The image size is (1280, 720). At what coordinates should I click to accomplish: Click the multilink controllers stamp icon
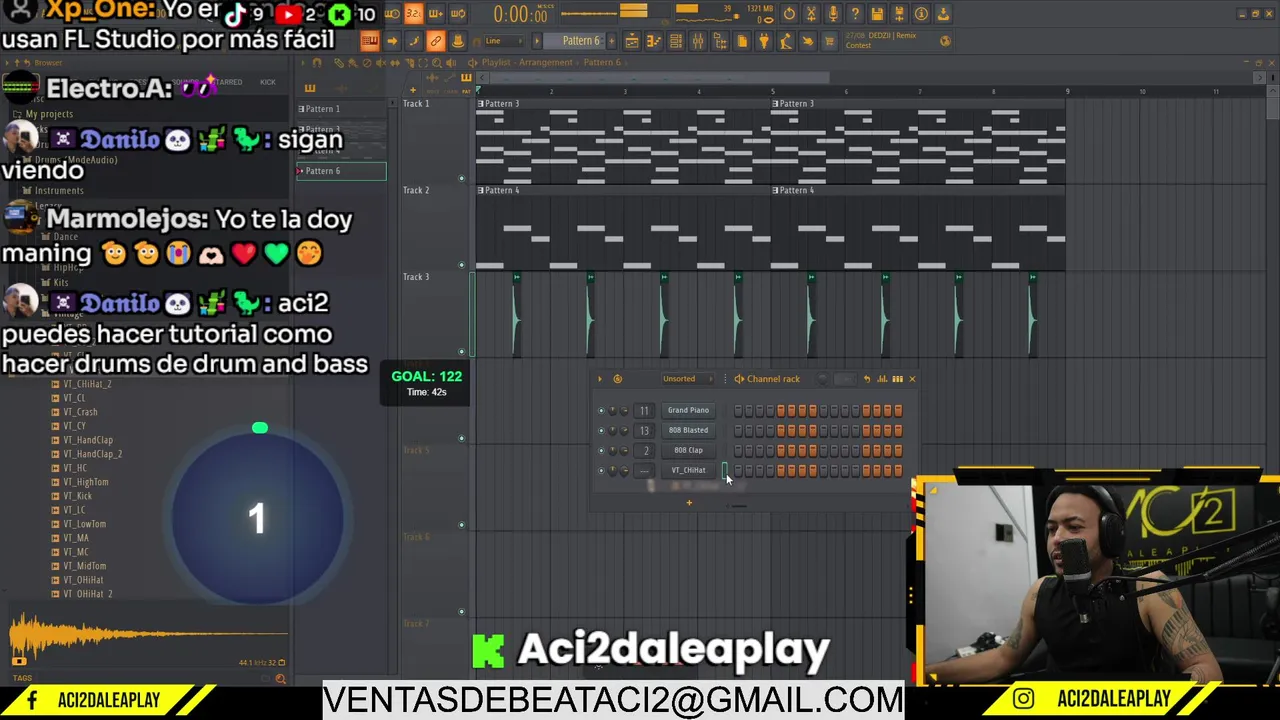pos(457,41)
